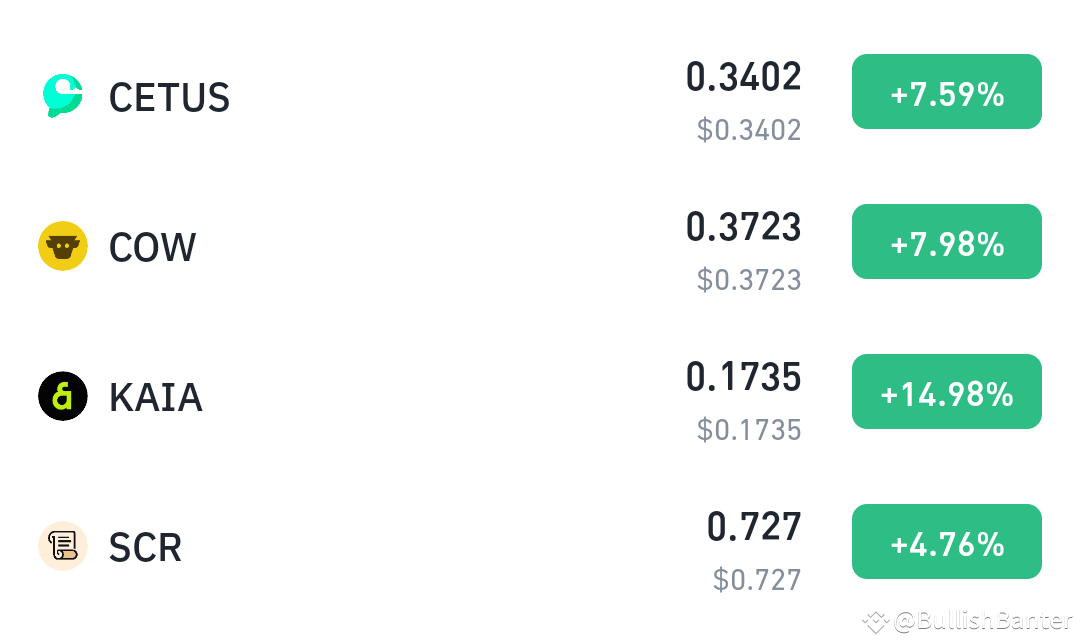
Task: Click the $0.3402 USD value under CETUS price
Action: click(748, 130)
